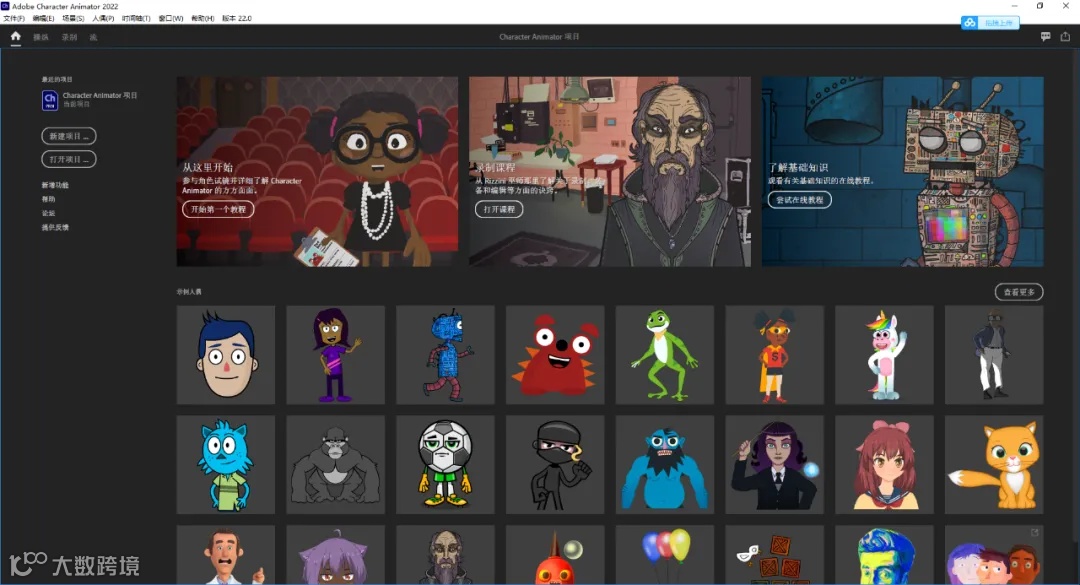The height and width of the screenshot is (585, 1080).
Task: Select the anime girl with pink bow
Action: pos(884,464)
